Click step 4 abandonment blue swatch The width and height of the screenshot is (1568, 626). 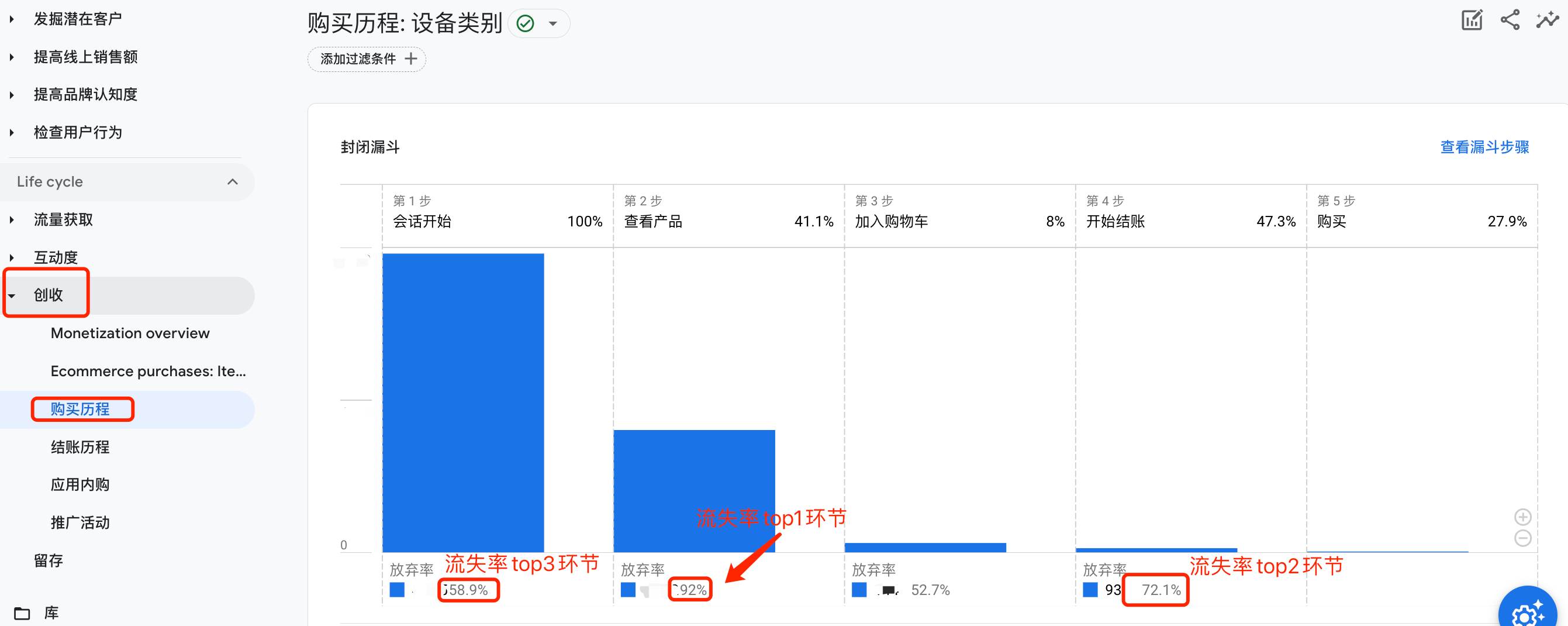tap(1090, 590)
